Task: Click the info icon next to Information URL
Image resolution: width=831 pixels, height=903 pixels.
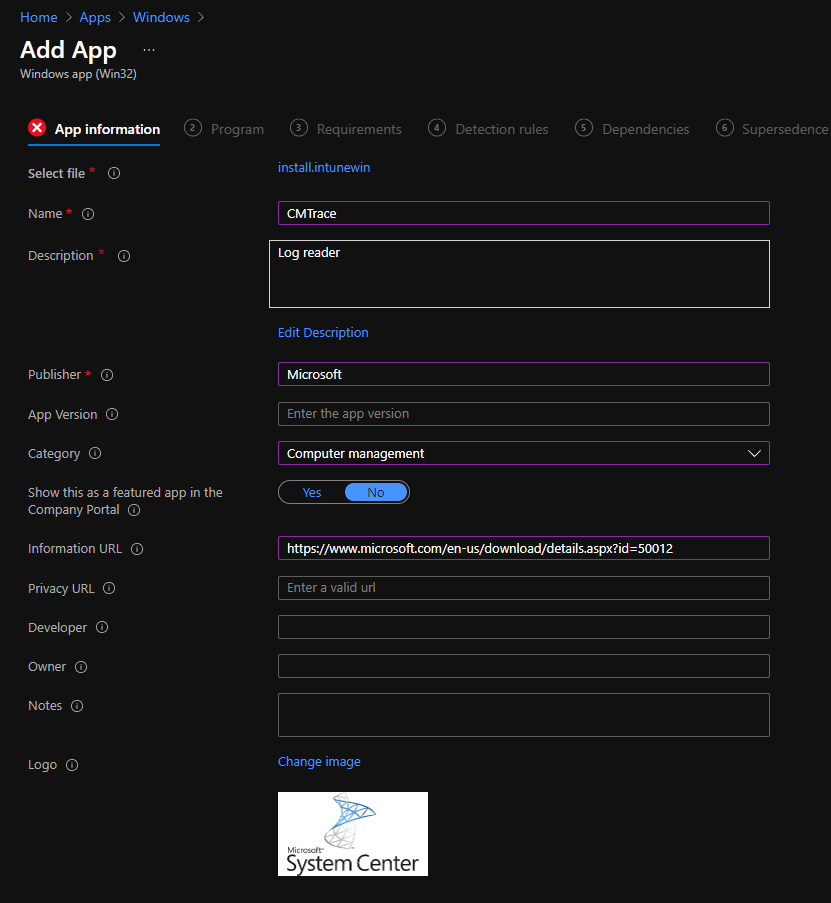Action: coord(137,549)
